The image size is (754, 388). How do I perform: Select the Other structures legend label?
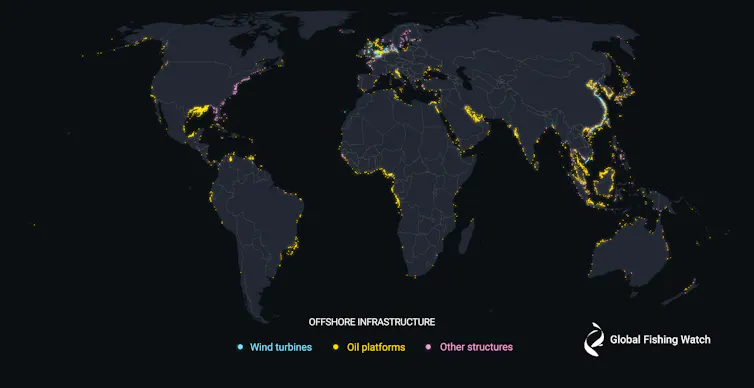[476, 347]
